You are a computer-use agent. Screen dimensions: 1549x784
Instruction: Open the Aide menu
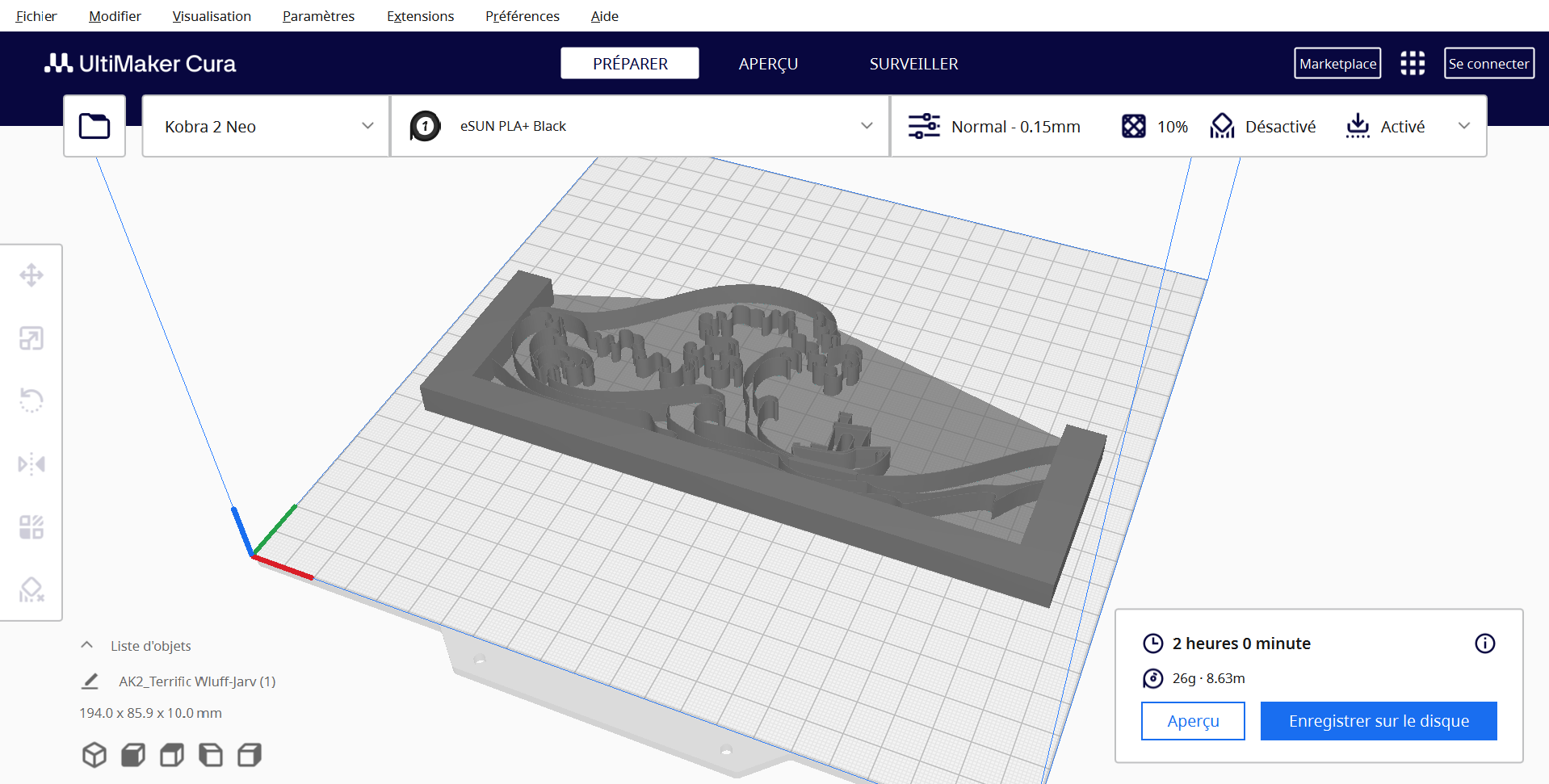(x=604, y=16)
